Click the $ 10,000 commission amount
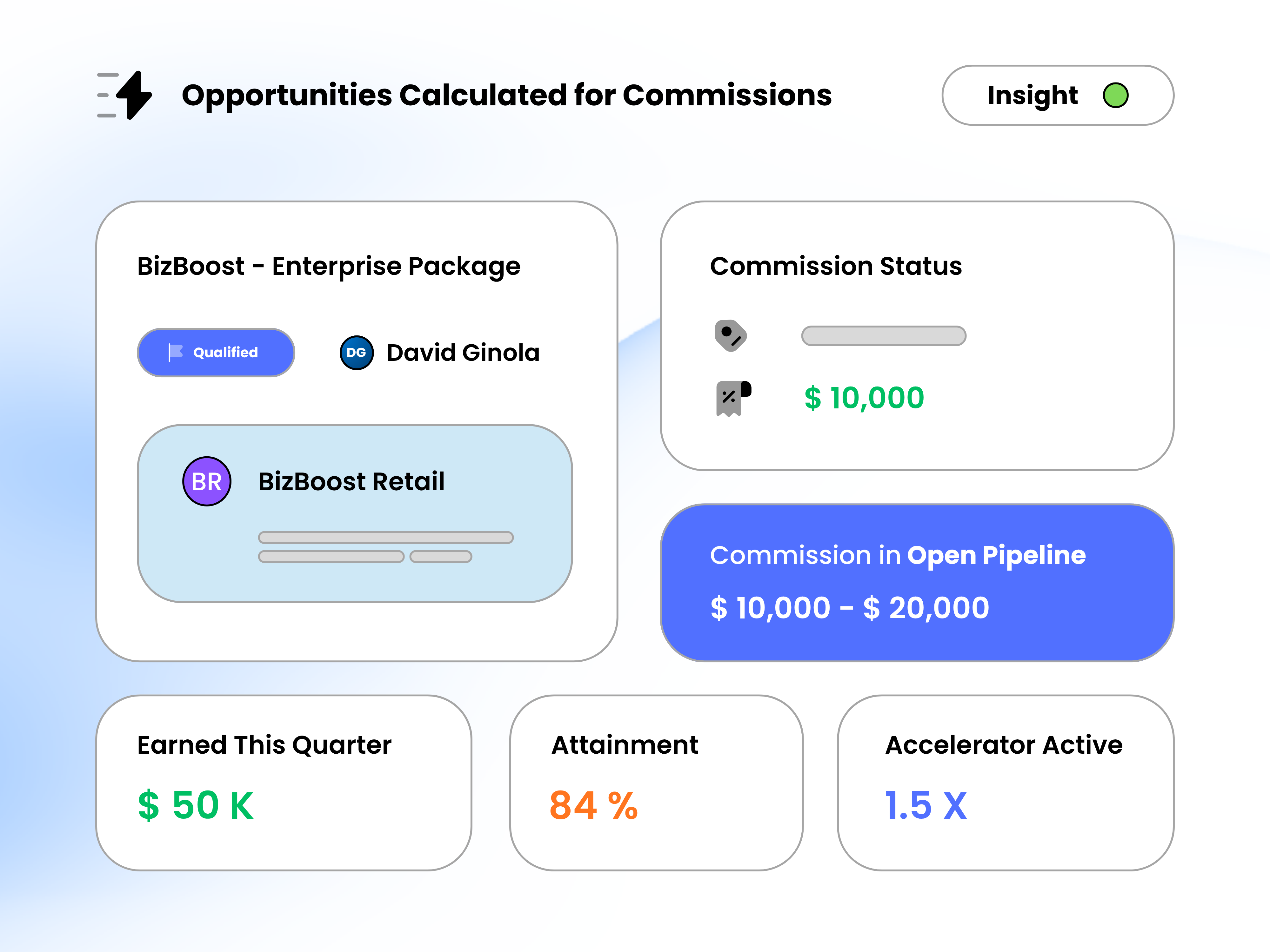Screen dimensions: 1270x952 (x=864, y=398)
